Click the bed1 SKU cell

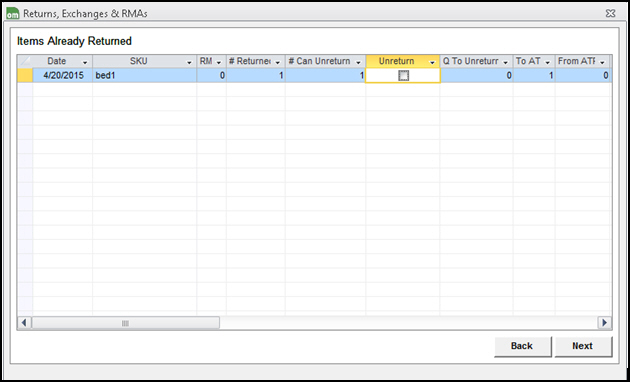tap(145, 76)
